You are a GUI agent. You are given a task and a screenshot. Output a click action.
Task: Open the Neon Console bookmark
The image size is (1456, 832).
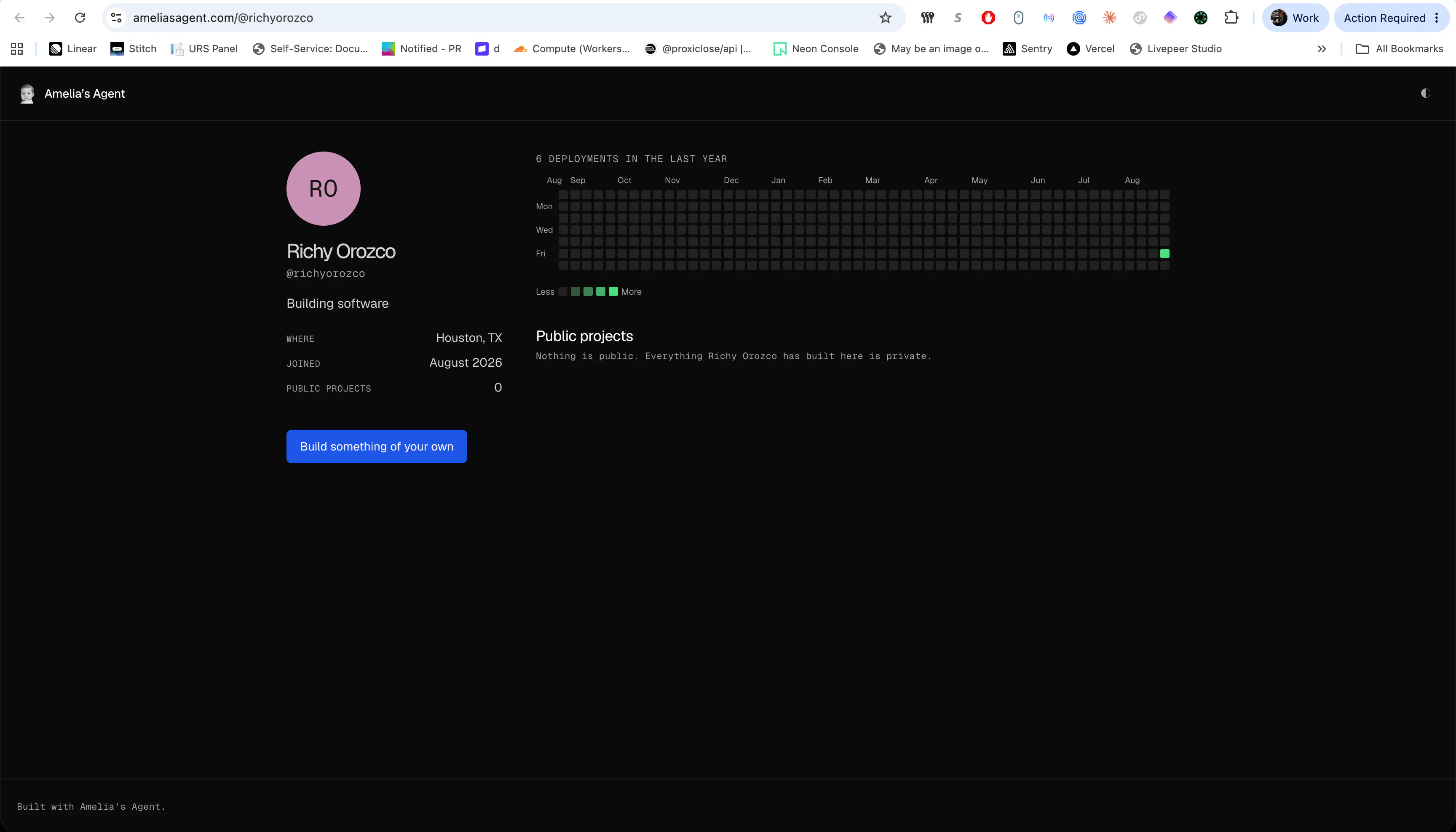pyautogui.click(x=816, y=49)
